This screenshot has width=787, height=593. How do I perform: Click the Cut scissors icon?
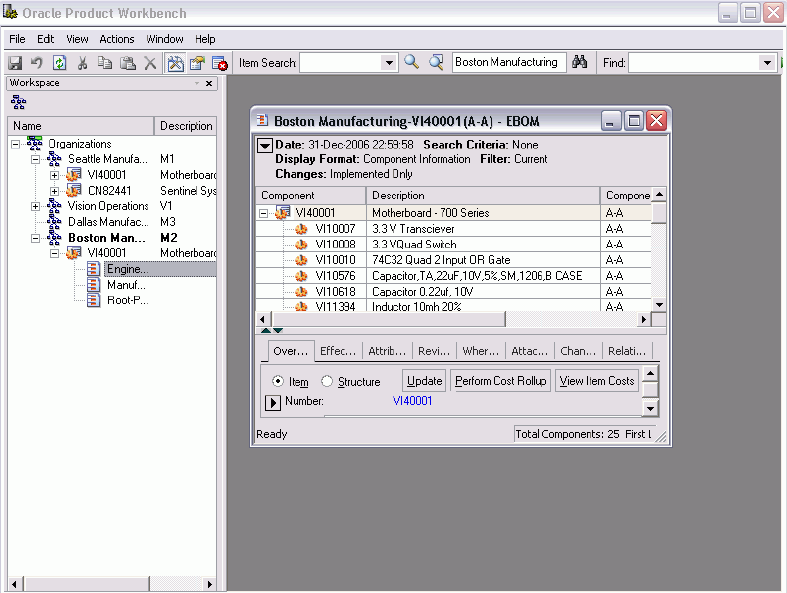[x=82, y=63]
